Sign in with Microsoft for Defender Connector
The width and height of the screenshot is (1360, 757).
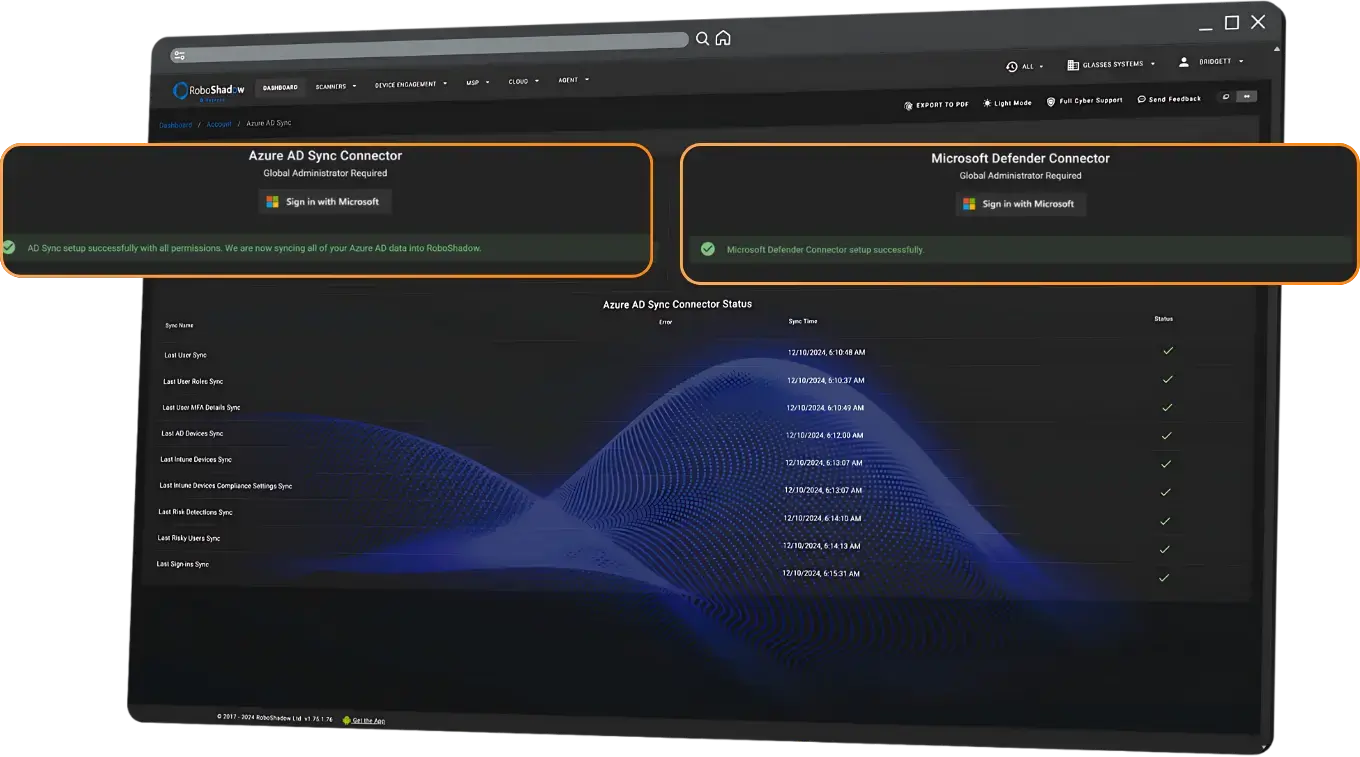1020,204
